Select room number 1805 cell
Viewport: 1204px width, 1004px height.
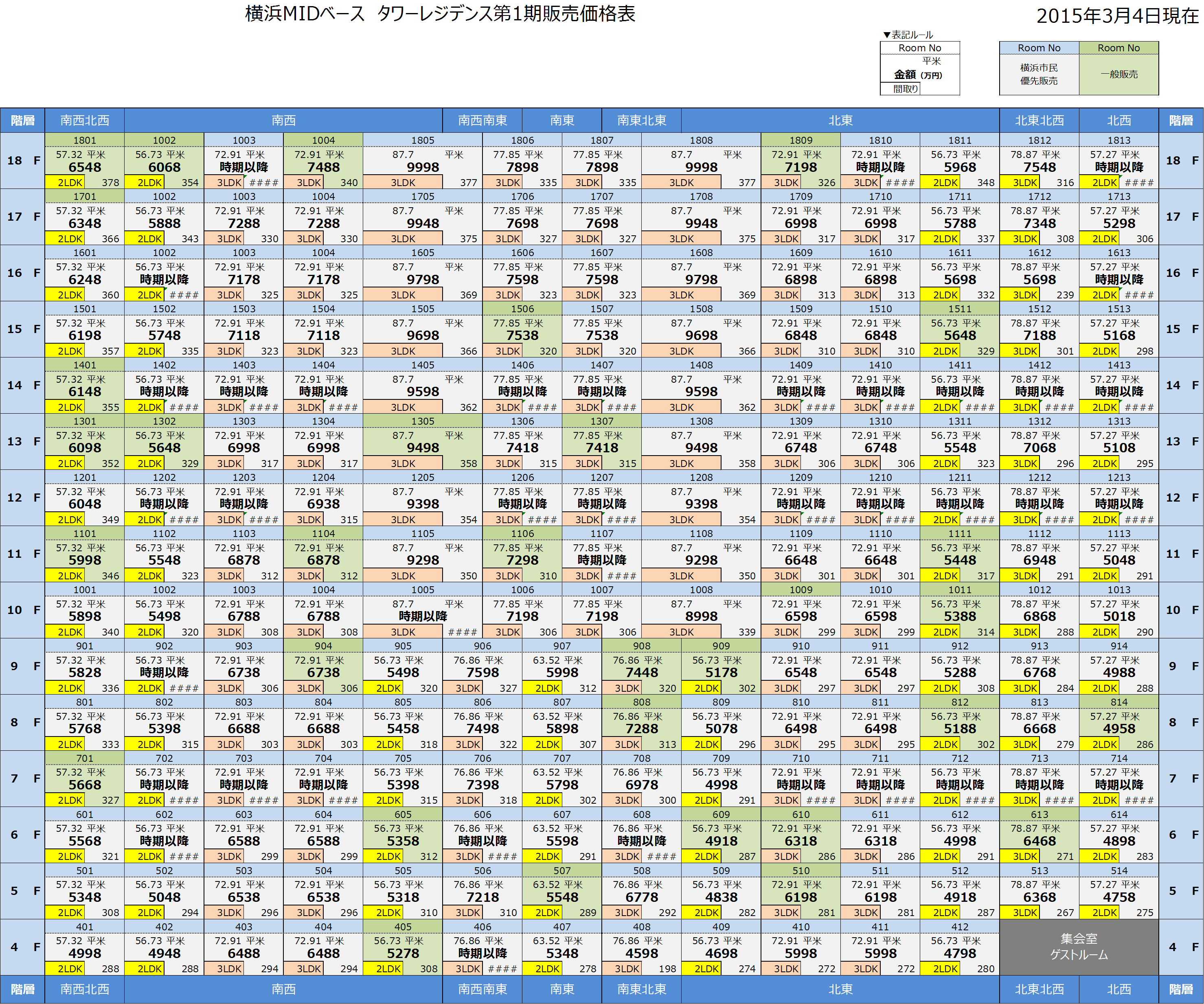click(423, 140)
